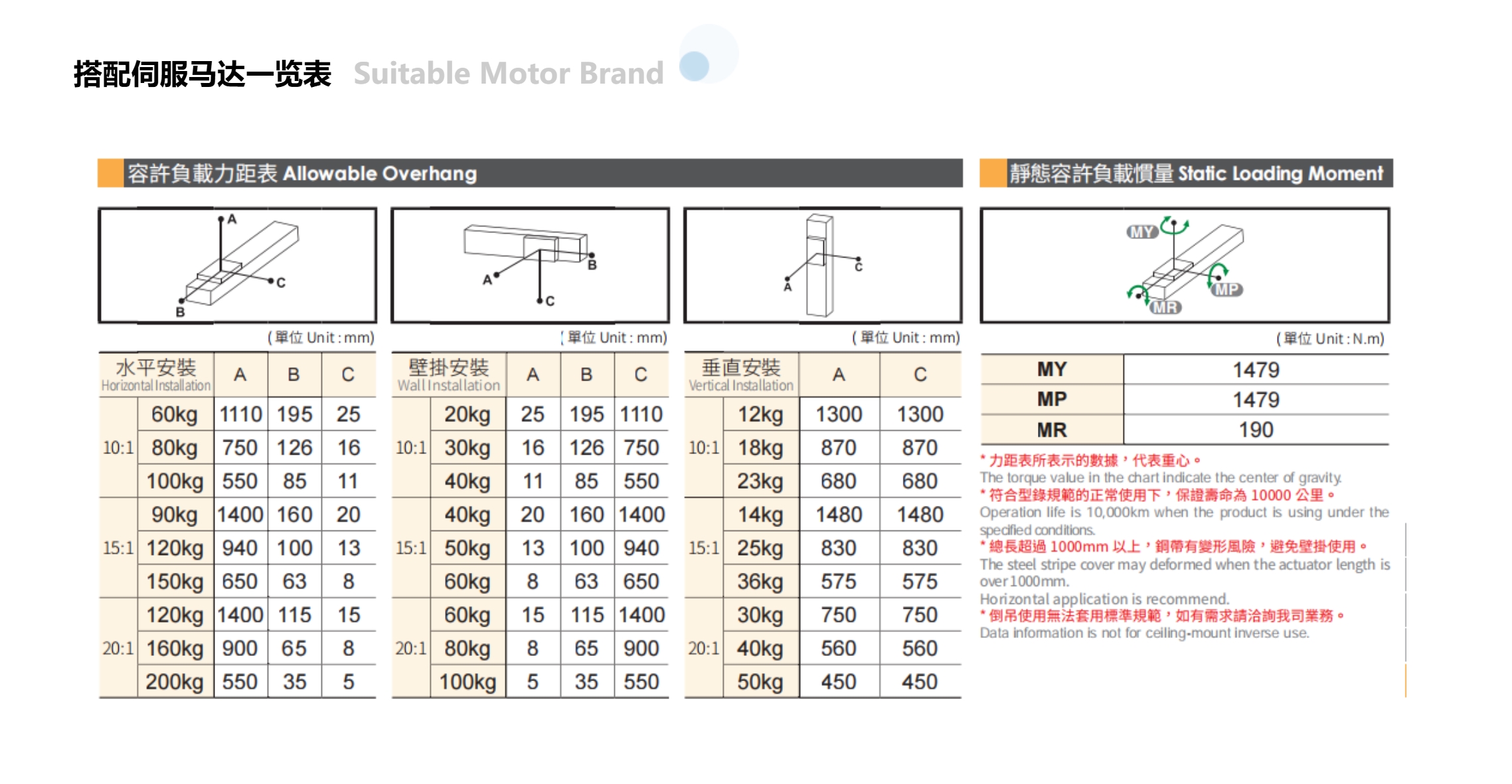Click the 'torque value in the chart' note
This screenshot has width=1512, height=784.
point(1161,477)
